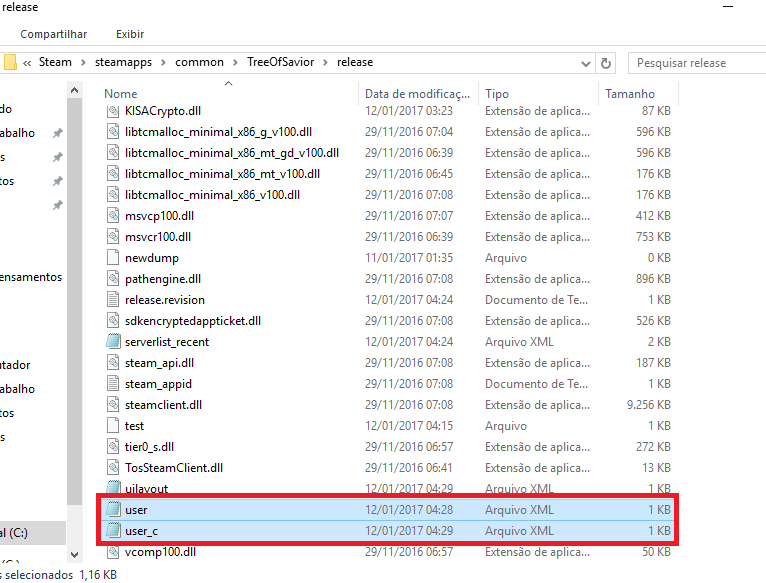The height and width of the screenshot is (583, 766).
Task: Click the msvcp100.dll file icon
Action: coord(114,216)
